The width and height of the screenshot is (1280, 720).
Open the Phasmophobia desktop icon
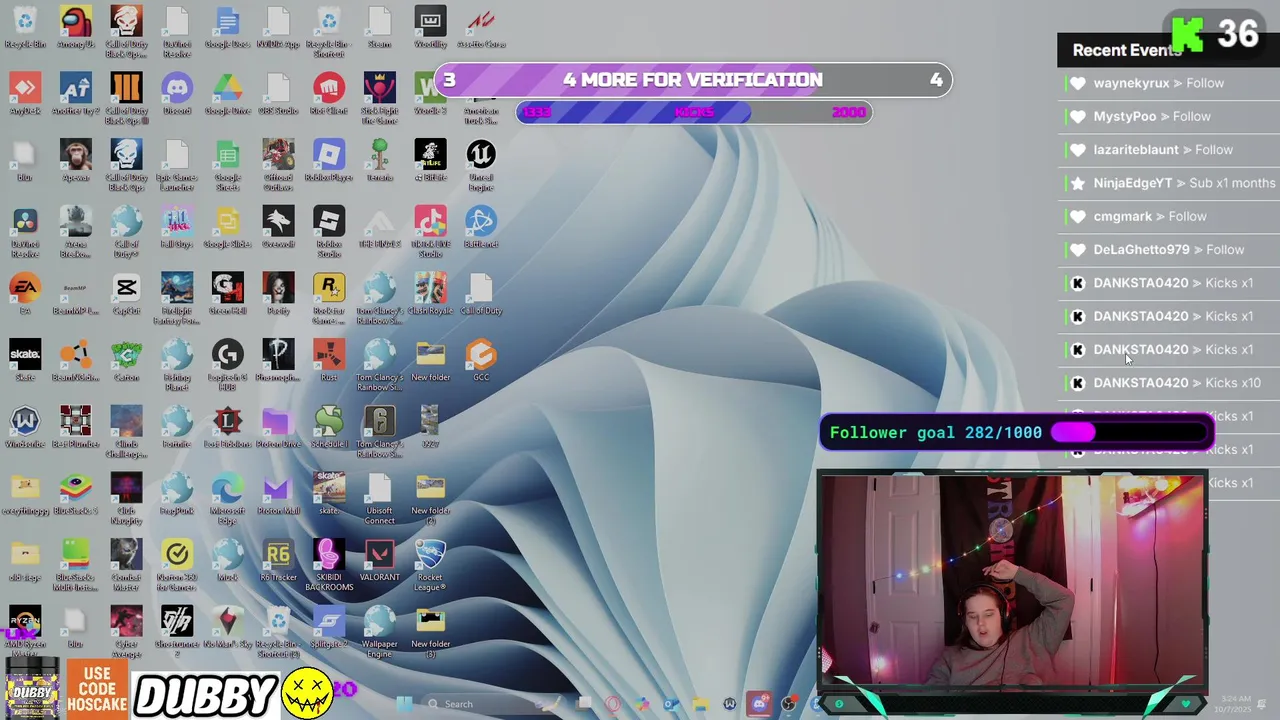point(278,361)
